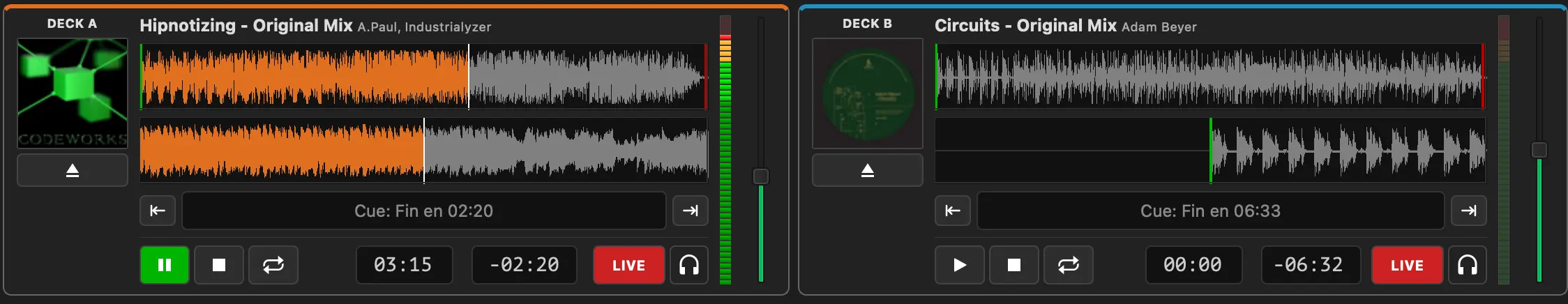Click the DECK A label
The image size is (1568, 304).
pos(72,24)
